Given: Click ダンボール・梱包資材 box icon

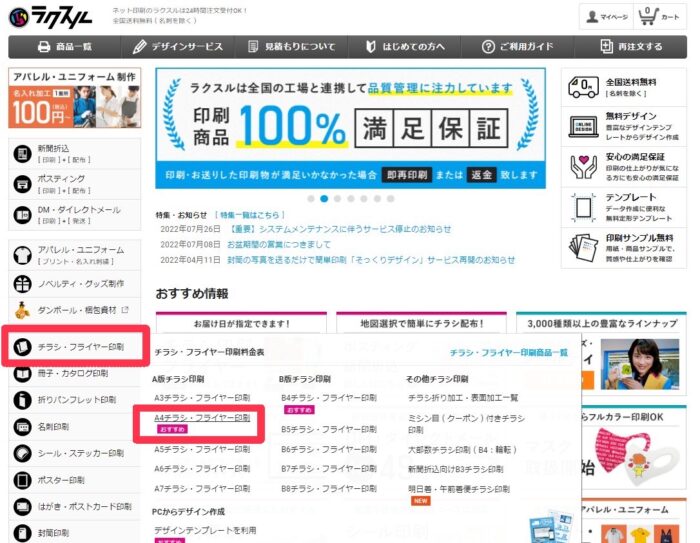Looking at the screenshot, I should point(22,310).
